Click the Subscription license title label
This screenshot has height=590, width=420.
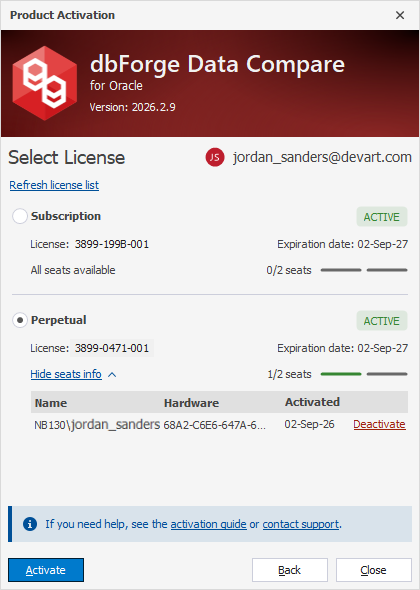click(x=66, y=216)
